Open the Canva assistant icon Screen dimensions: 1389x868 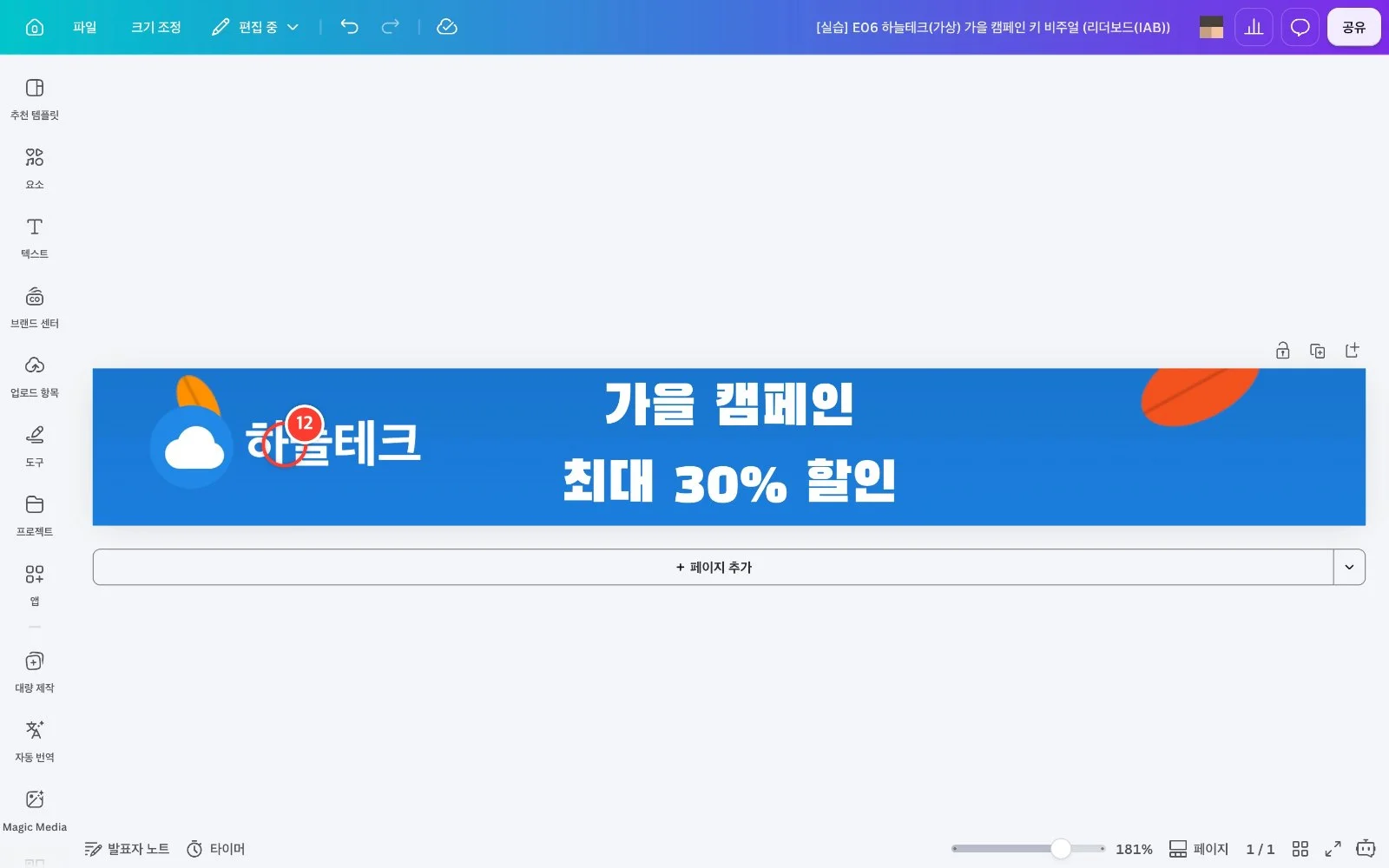click(x=1366, y=848)
